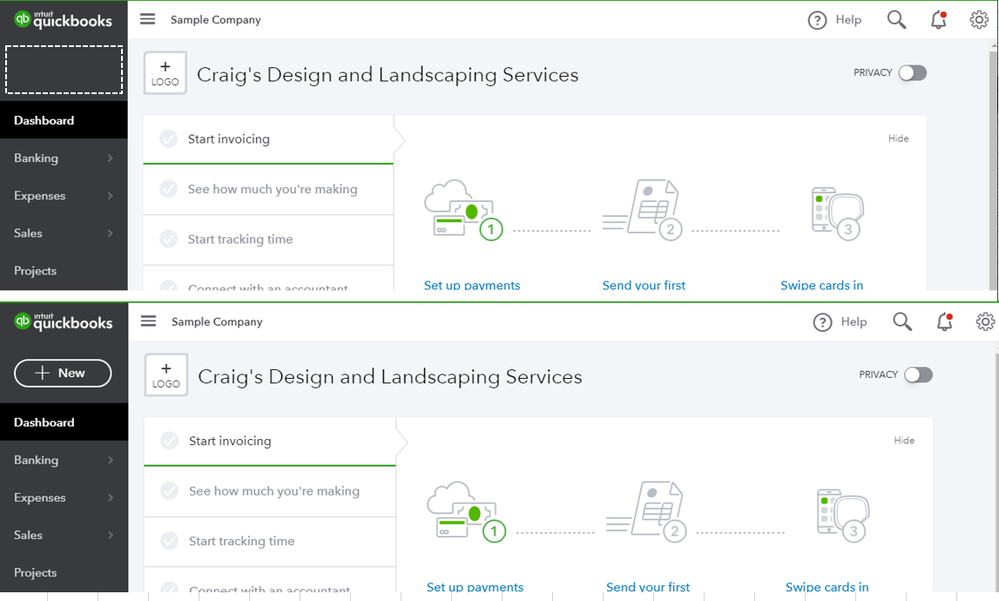Open Dashboard in top screenshot sidebar
The width and height of the screenshot is (999, 601).
click(64, 120)
